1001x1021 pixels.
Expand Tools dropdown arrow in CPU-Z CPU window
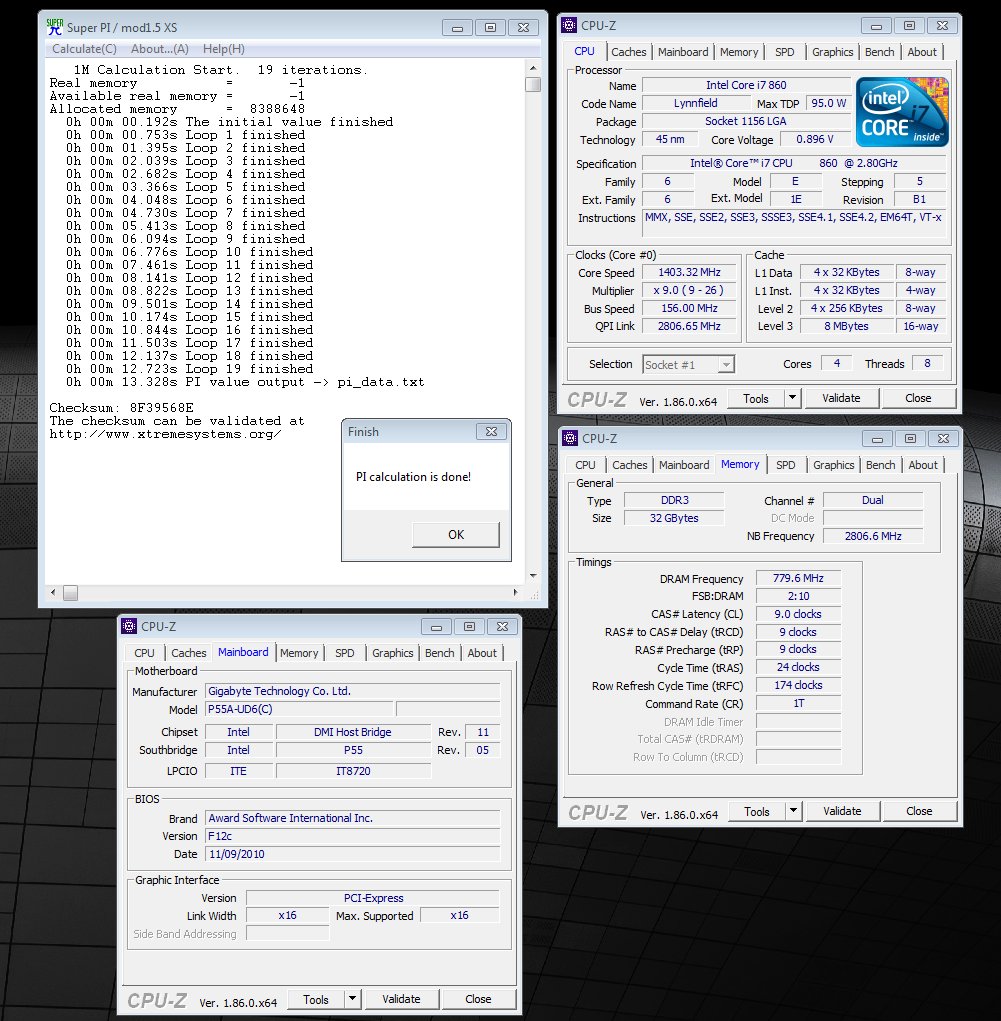pos(792,398)
